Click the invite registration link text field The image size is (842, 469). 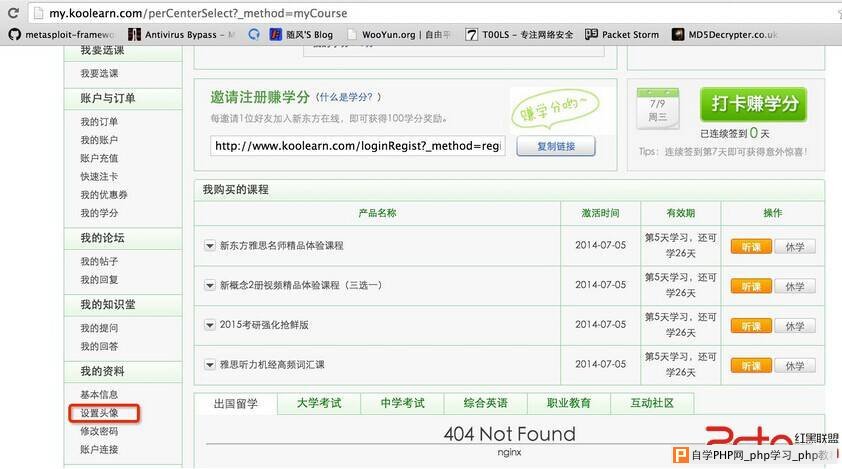click(358, 146)
